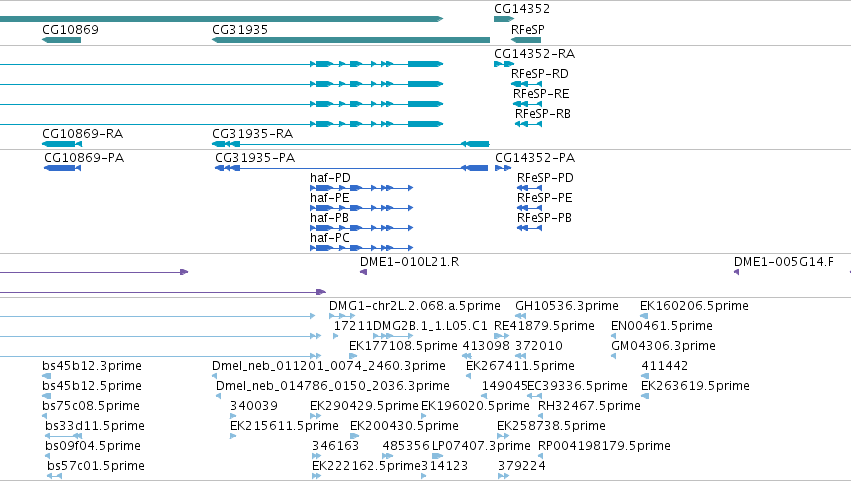Click the bs09f04.5prime label

93,447
